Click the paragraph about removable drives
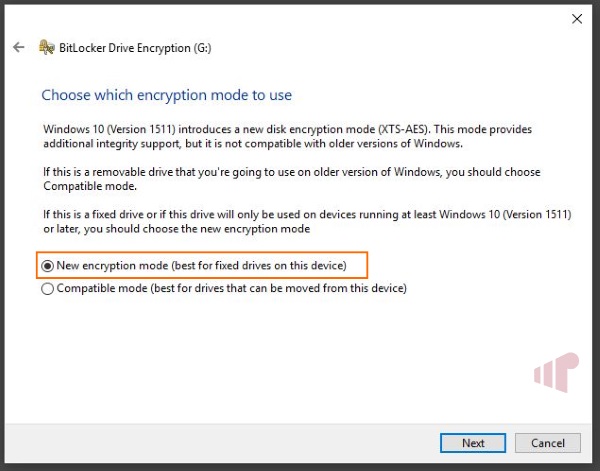 [292, 179]
